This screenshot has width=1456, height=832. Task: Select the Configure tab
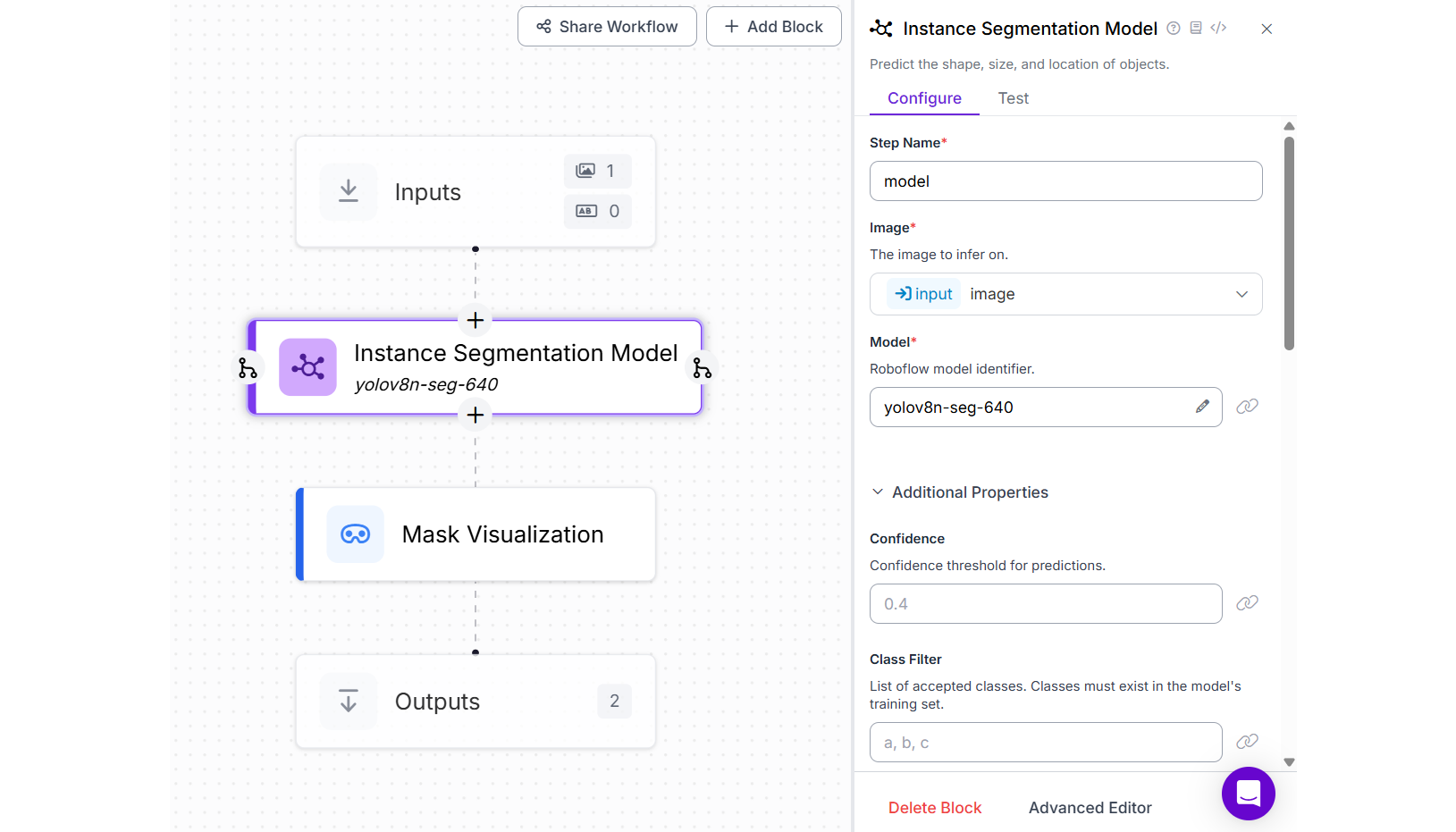(923, 98)
